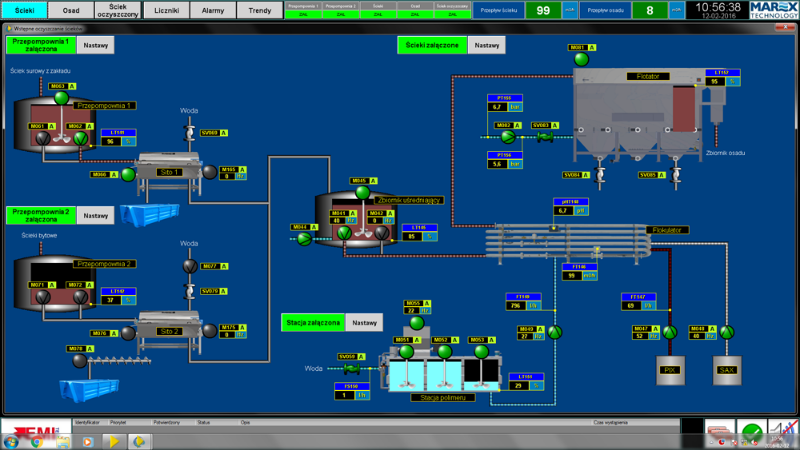
Task: Toggle the Ścieki załączone indicator
Action: [x=432, y=45]
